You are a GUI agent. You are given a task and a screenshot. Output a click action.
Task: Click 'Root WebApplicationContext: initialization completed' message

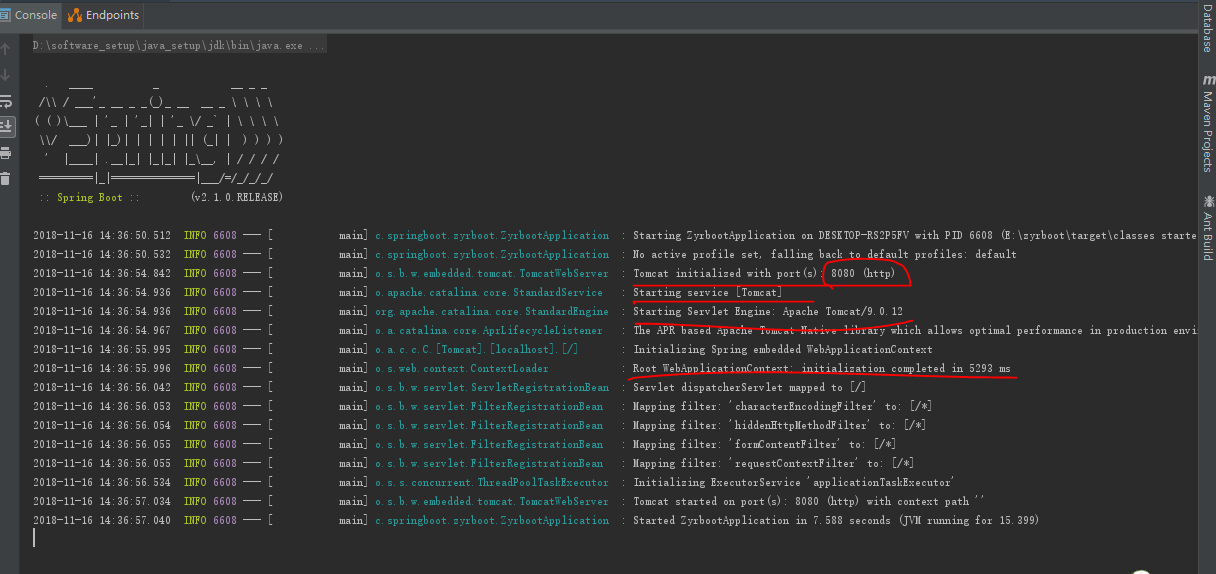coord(822,369)
